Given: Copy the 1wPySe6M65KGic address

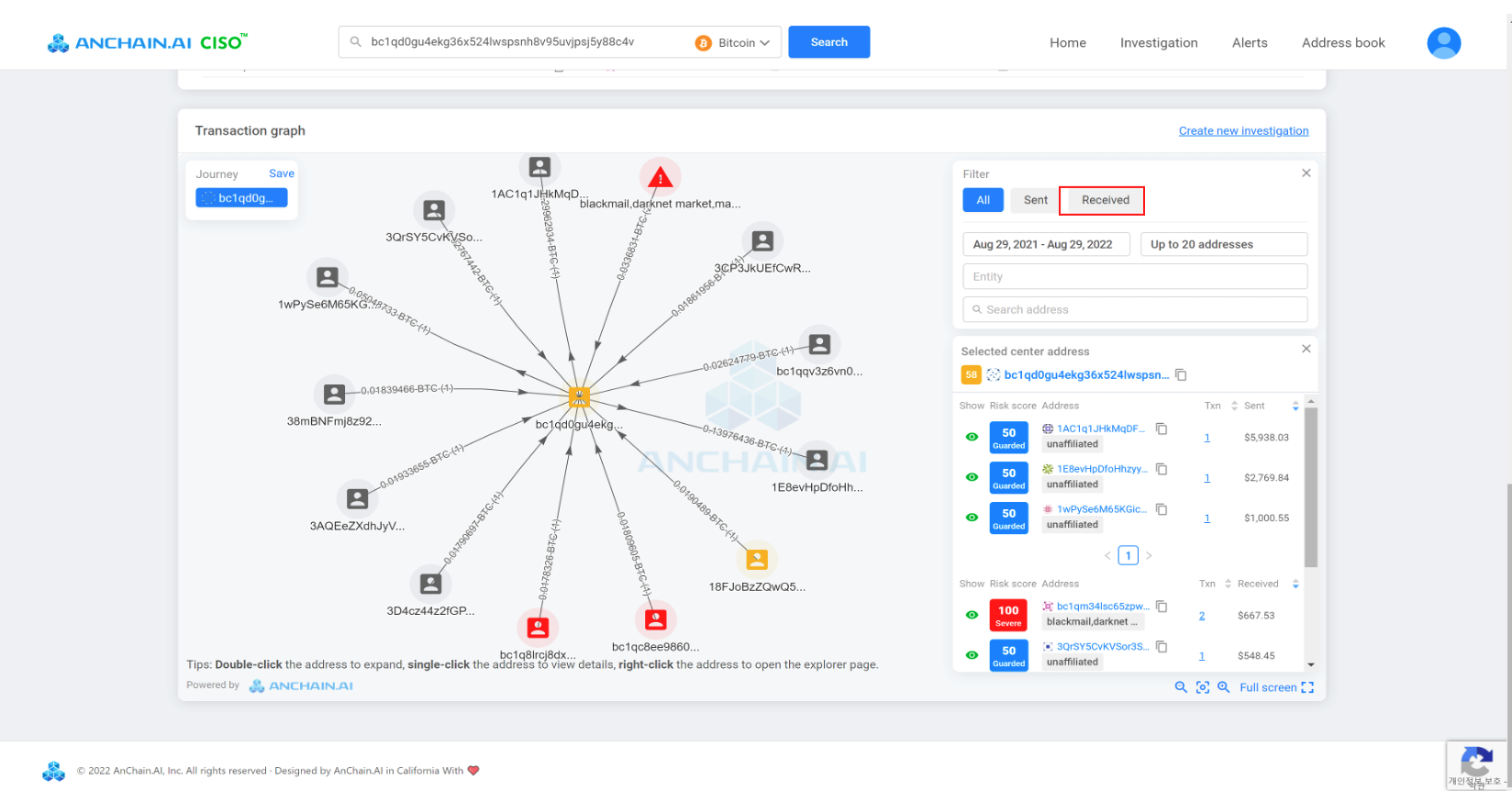Looking at the screenshot, I should coord(1162,509).
